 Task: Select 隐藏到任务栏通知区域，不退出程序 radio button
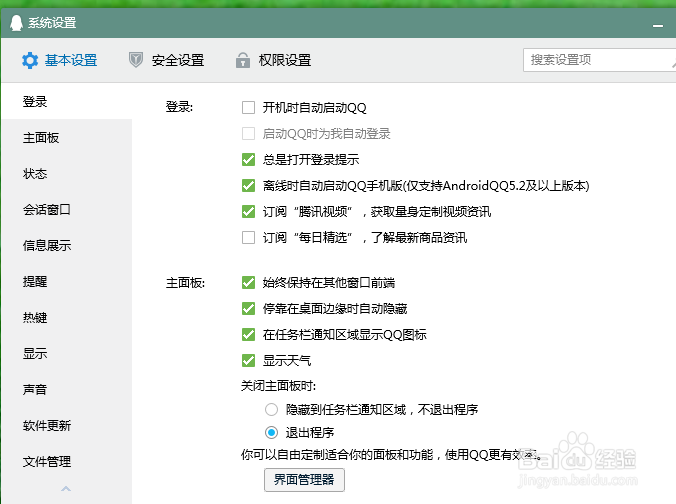pyautogui.click(x=271, y=410)
